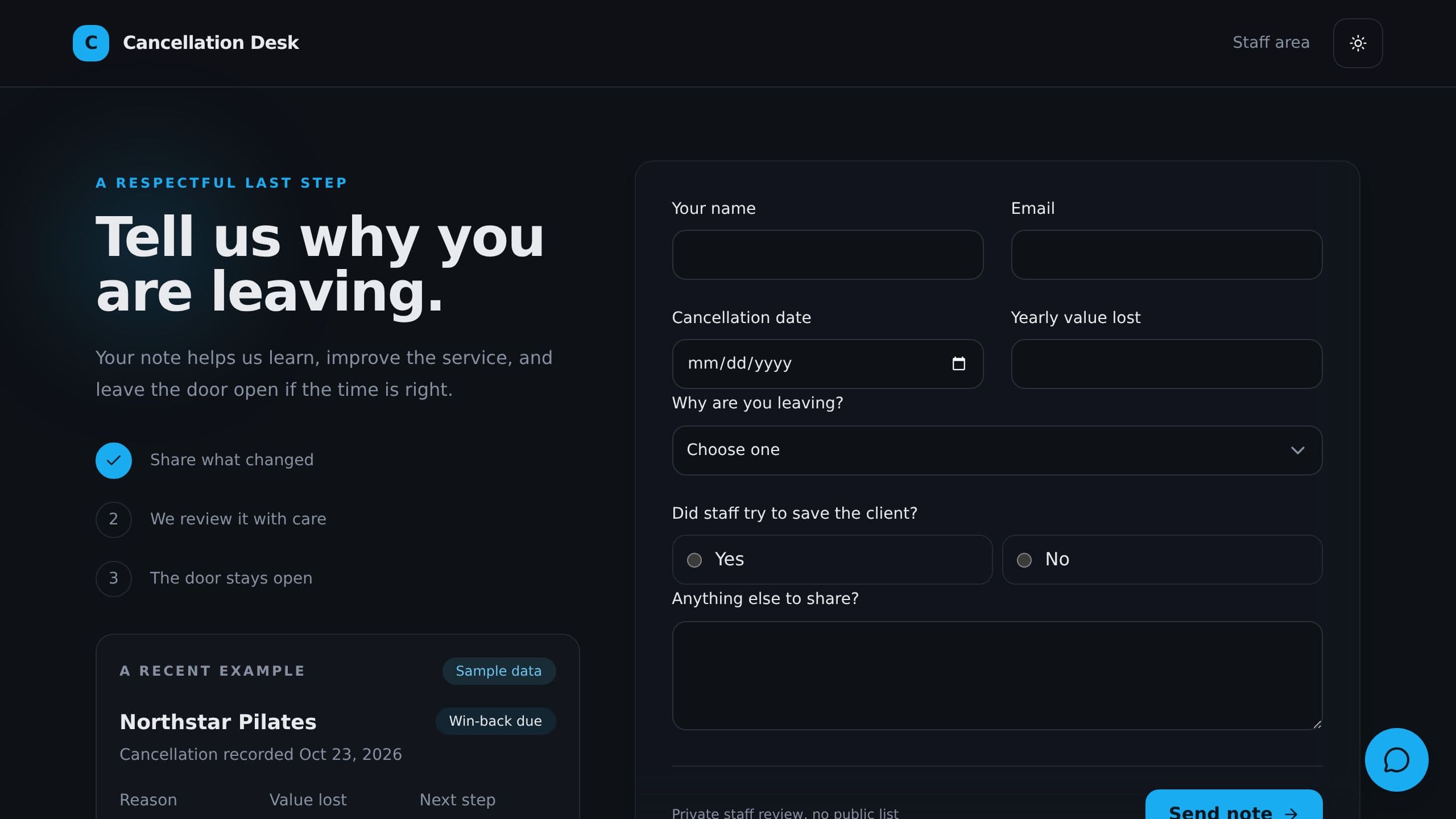
Task: Focus the Yearly value lost field
Action: pyautogui.click(x=1167, y=364)
